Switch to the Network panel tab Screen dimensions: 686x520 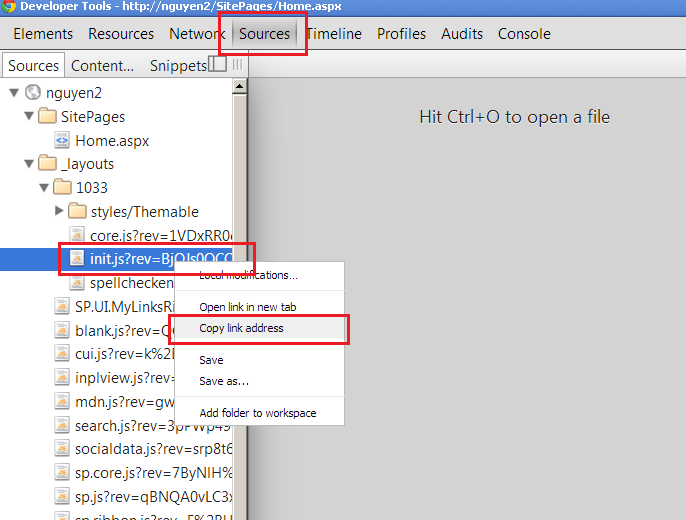coord(196,34)
